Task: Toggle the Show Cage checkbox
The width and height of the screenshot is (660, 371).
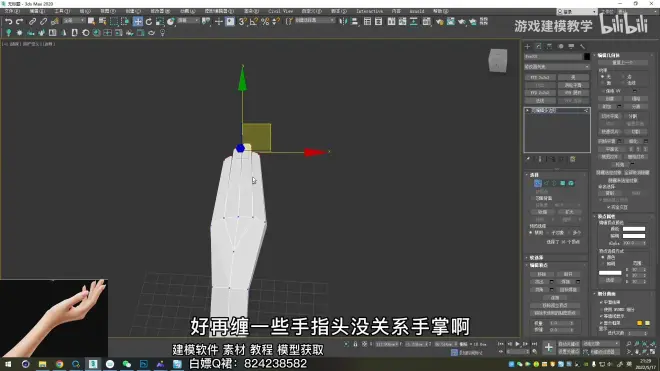Action: tap(601, 323)
